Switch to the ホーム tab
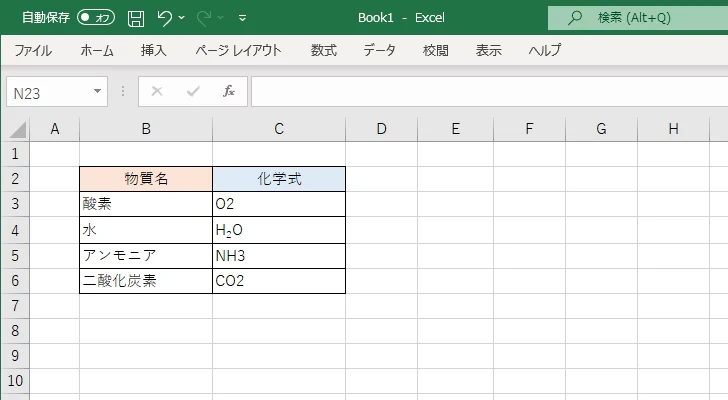 97,50
